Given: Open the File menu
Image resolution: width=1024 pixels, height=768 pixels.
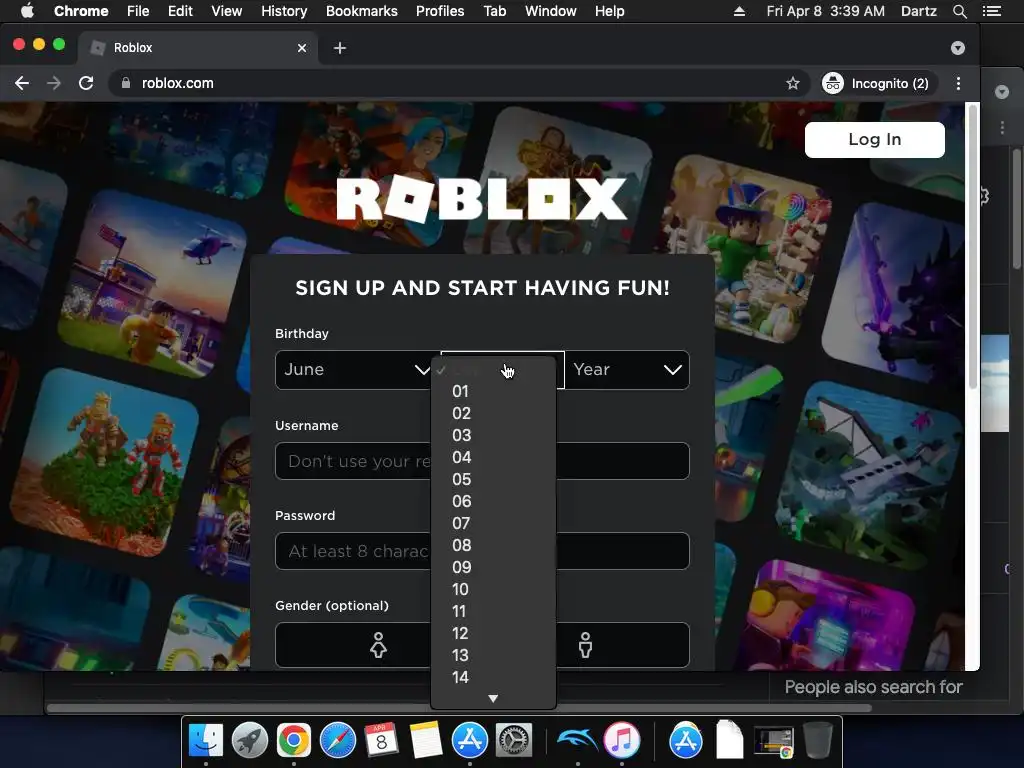Looking at the screenshot, I should coord(138,11).
